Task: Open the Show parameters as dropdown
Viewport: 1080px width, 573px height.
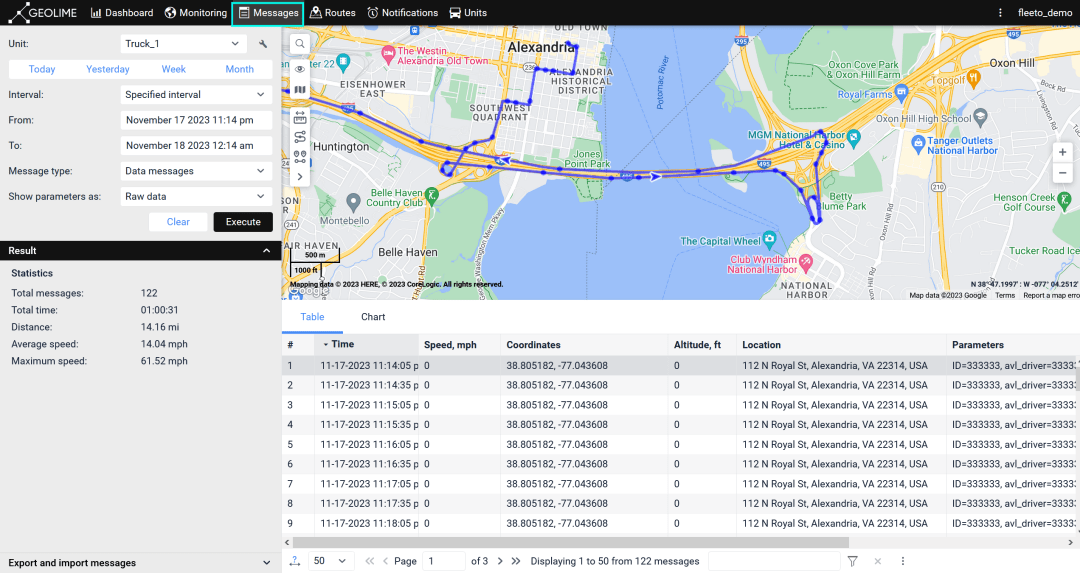Action: click(196, 196)
